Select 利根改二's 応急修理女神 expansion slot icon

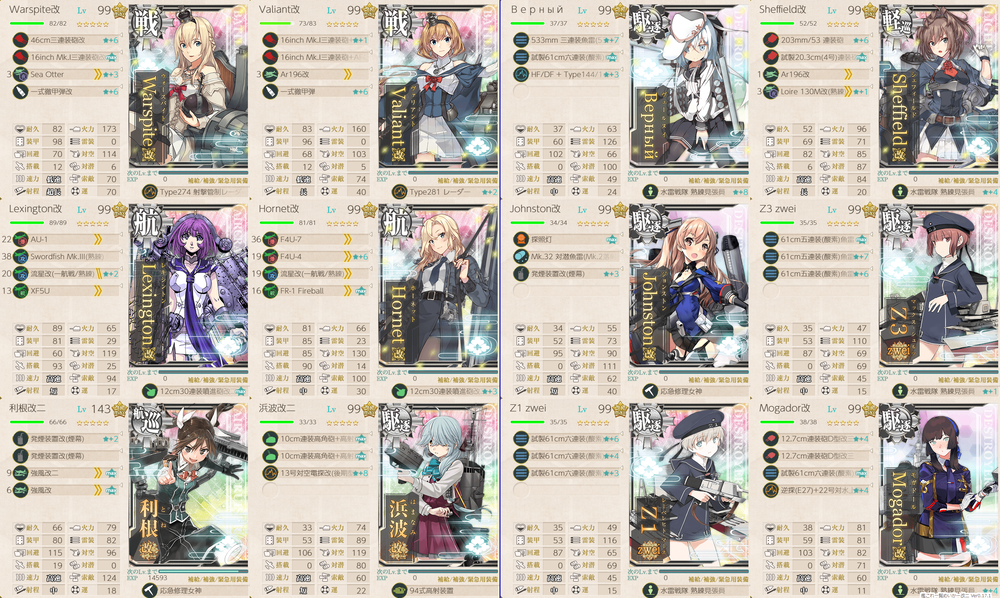(150, 590)
